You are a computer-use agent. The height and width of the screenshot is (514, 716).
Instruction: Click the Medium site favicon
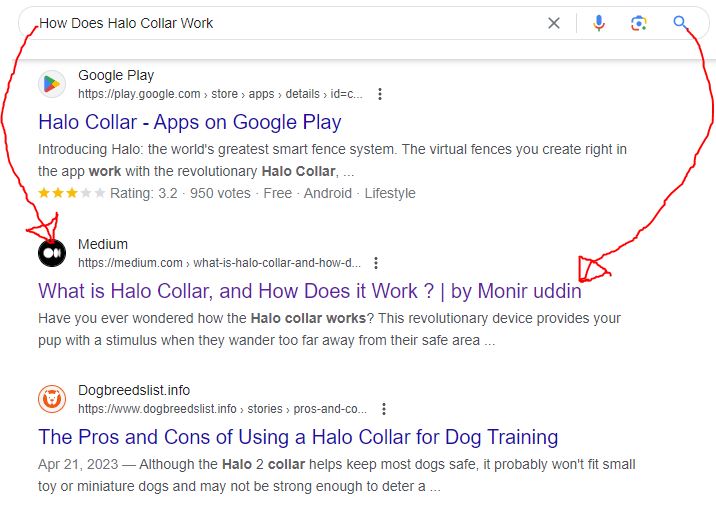click(x=52, y=253)
